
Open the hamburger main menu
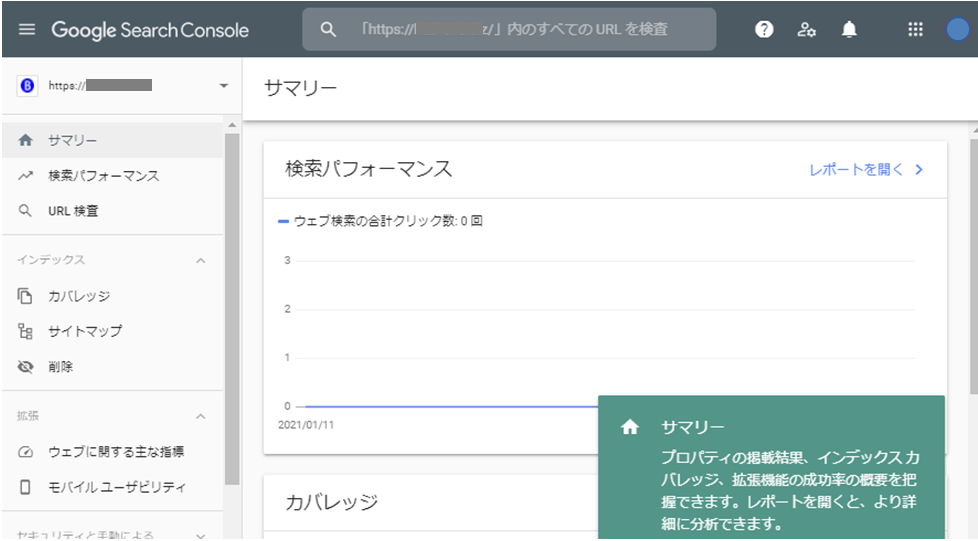(x=27, y=29)
